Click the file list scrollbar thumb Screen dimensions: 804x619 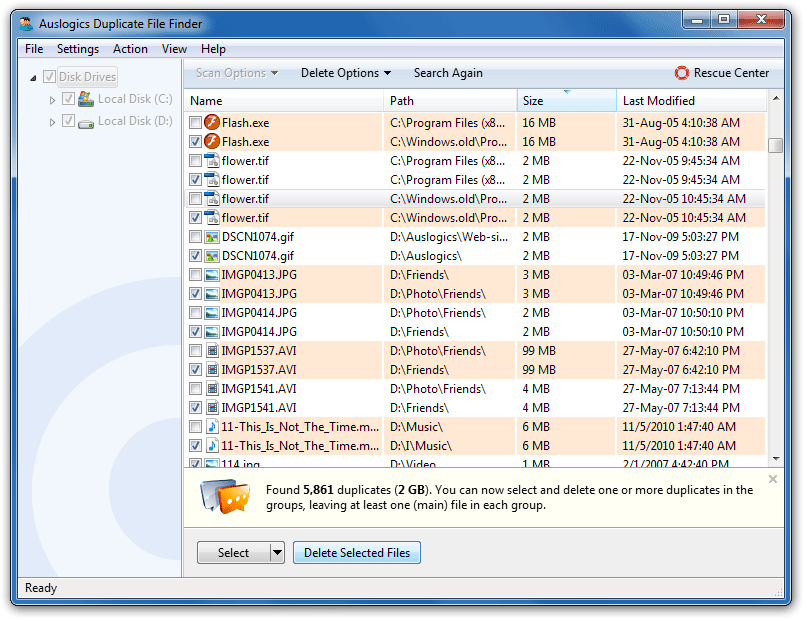click(776, 145)
